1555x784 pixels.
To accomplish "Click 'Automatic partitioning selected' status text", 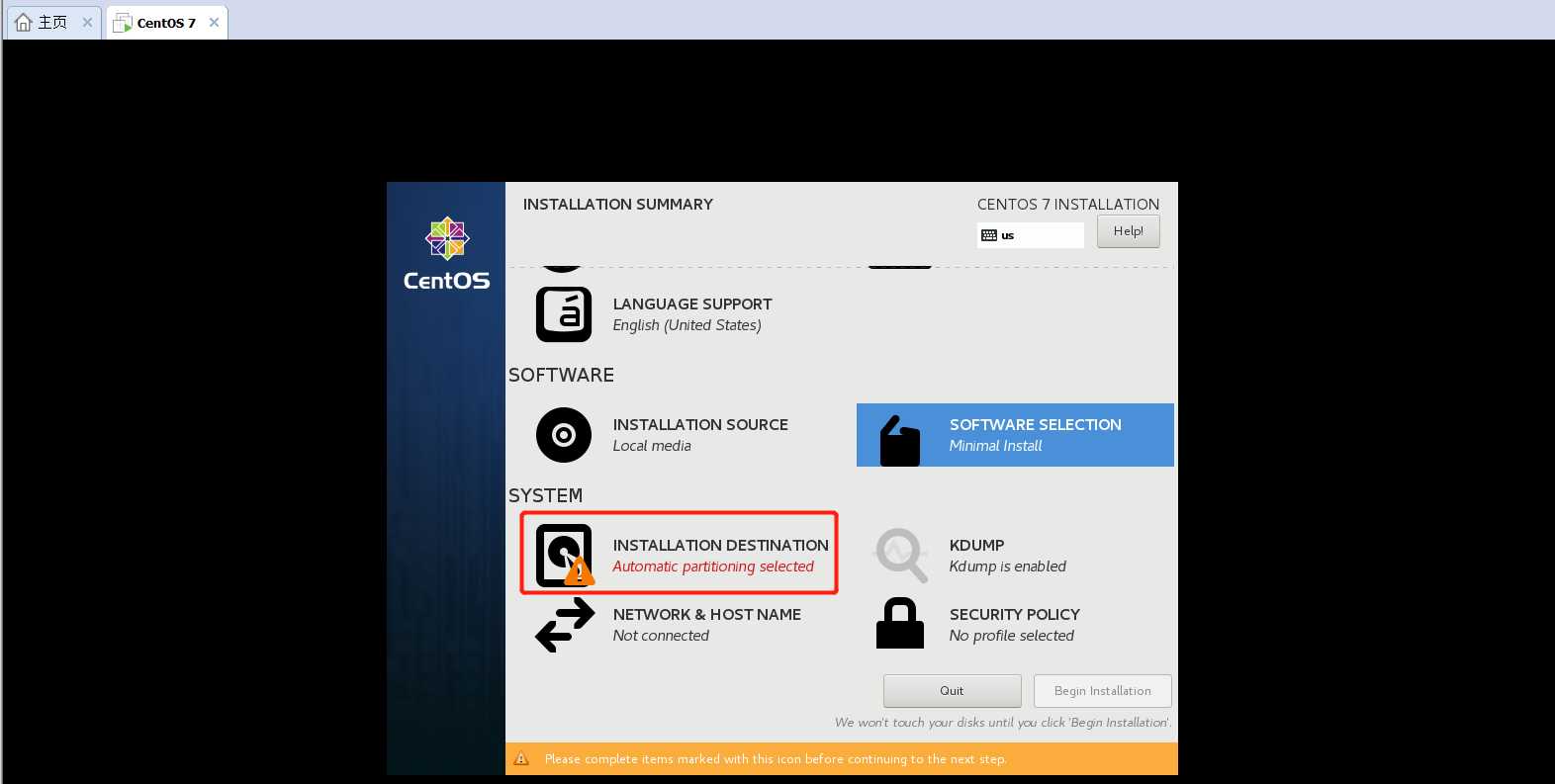I will (713, 566).
